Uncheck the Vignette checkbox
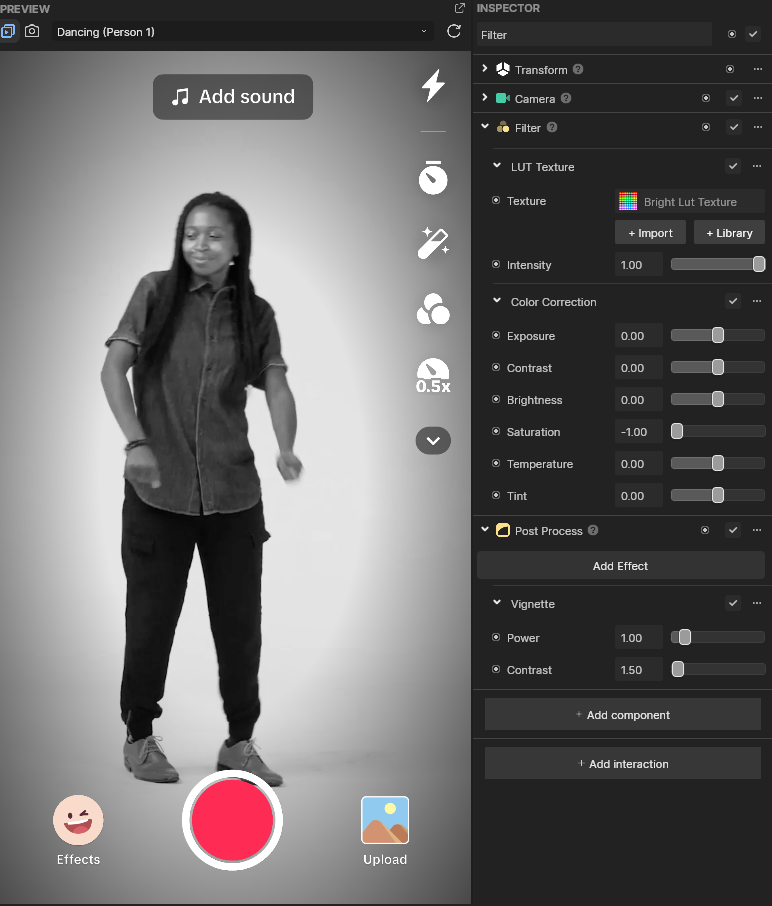 [x=733, y=603]
